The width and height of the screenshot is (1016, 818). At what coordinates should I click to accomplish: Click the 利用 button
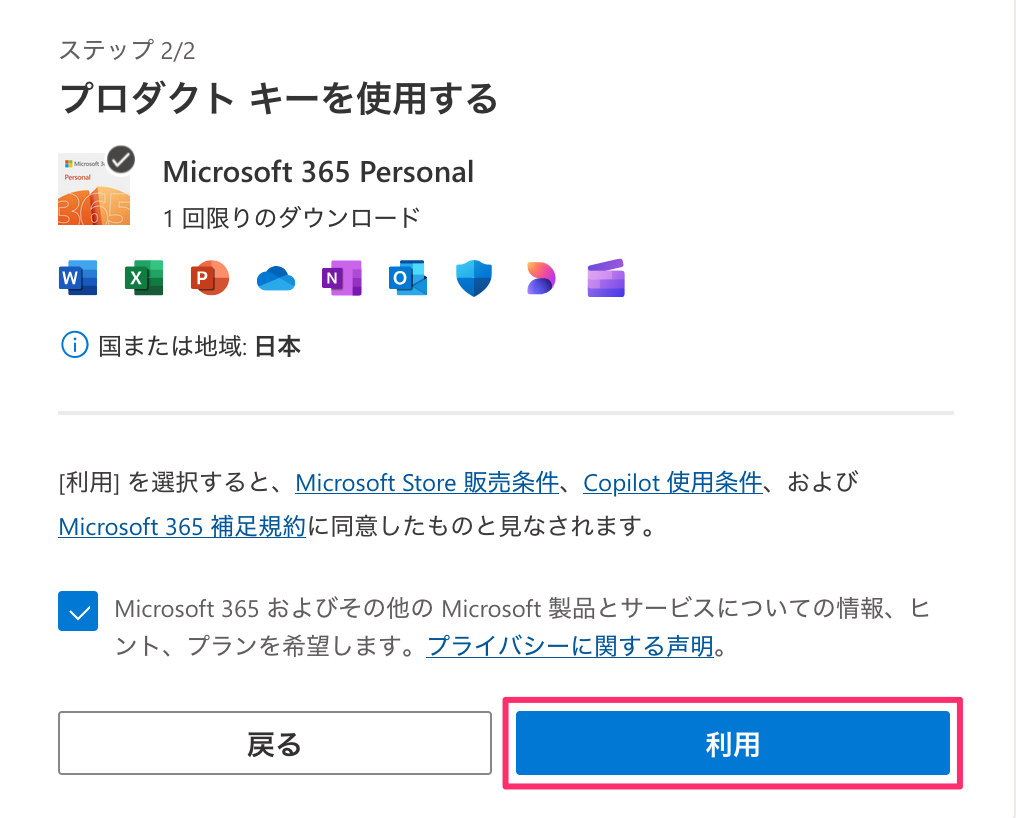tap(733, 743)
